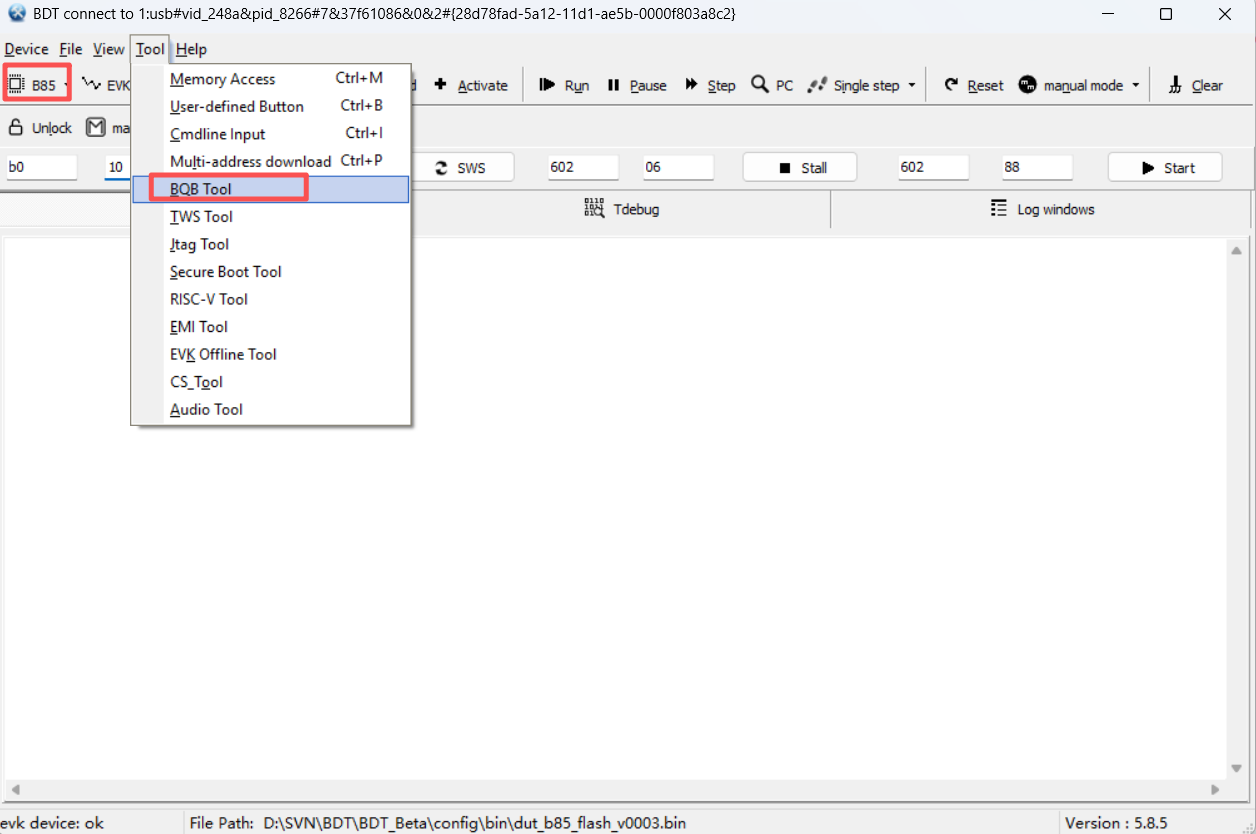Open the manual mode dropdown
1256x834 pixels.
click(x=1136, y=86)
